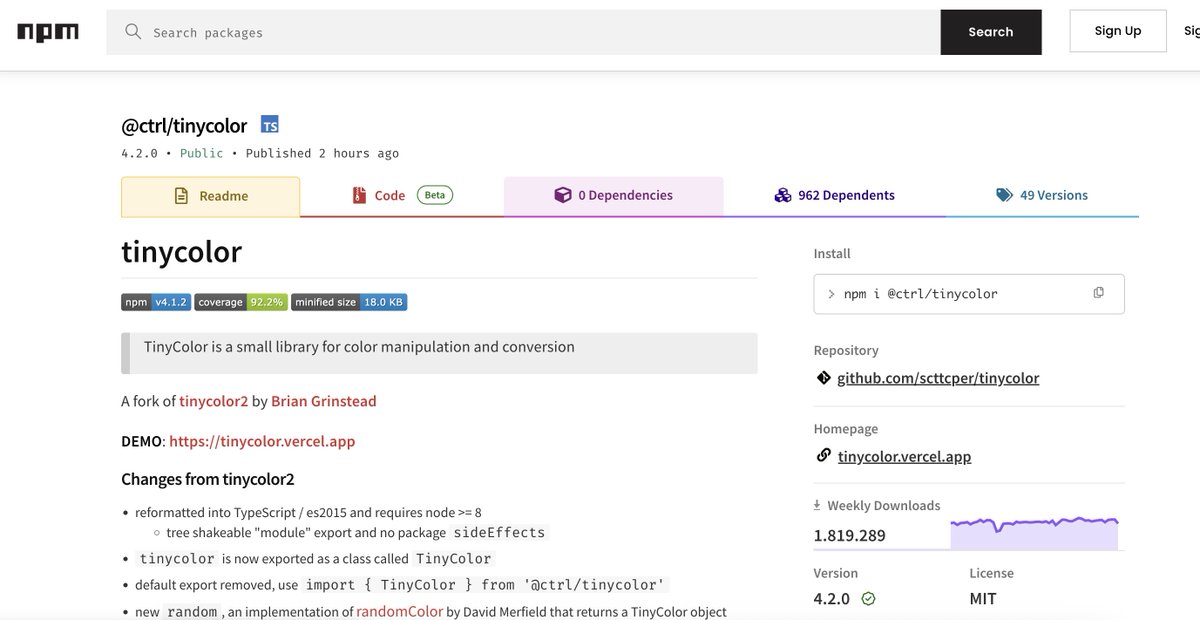1200x620 pixels.
Task: Click the Repository section label
Action: click(846, 351)
